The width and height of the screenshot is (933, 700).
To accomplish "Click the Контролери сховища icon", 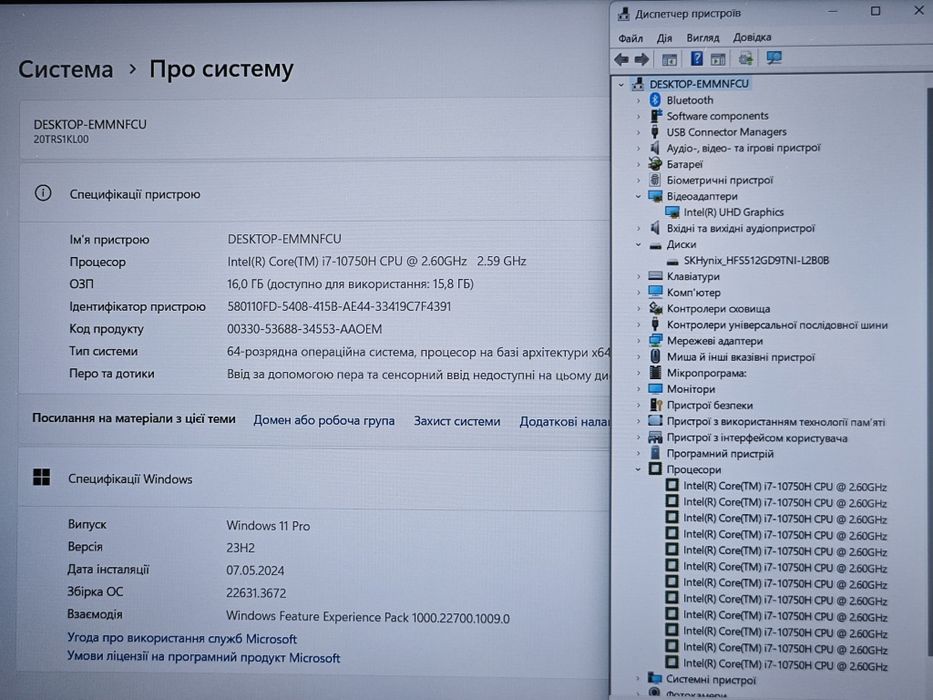I will (656, 308).
